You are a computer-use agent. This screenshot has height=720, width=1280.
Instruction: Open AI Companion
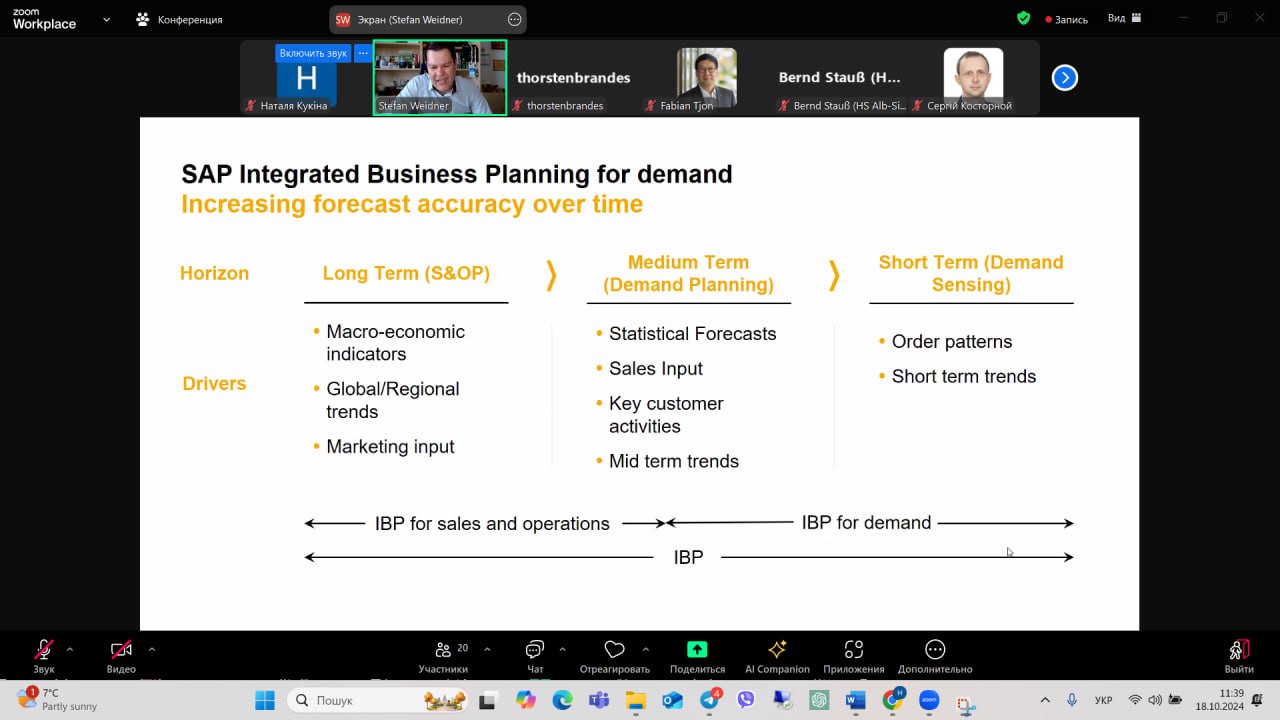[777, 655]
